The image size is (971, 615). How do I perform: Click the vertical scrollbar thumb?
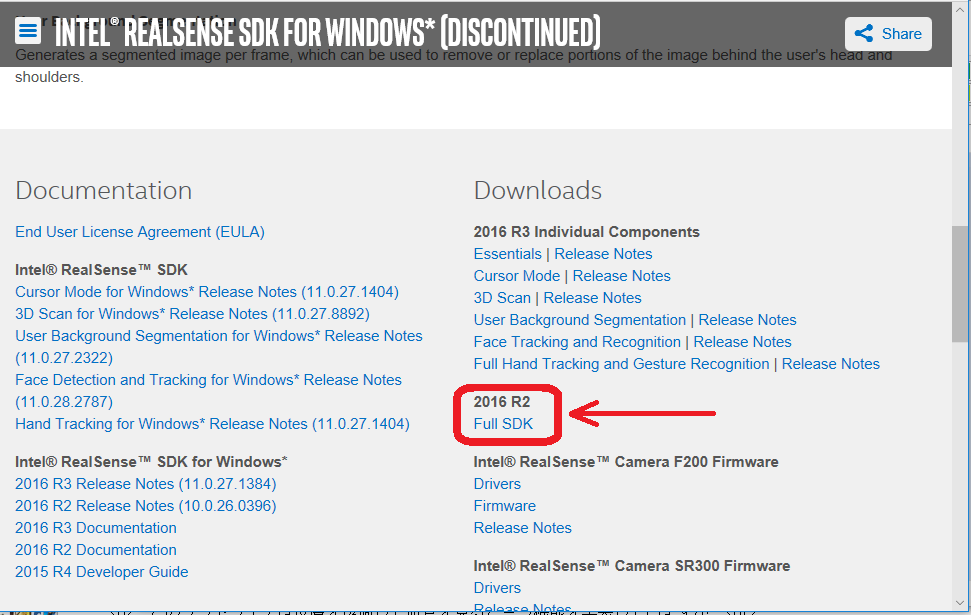[x=960, y=284]
